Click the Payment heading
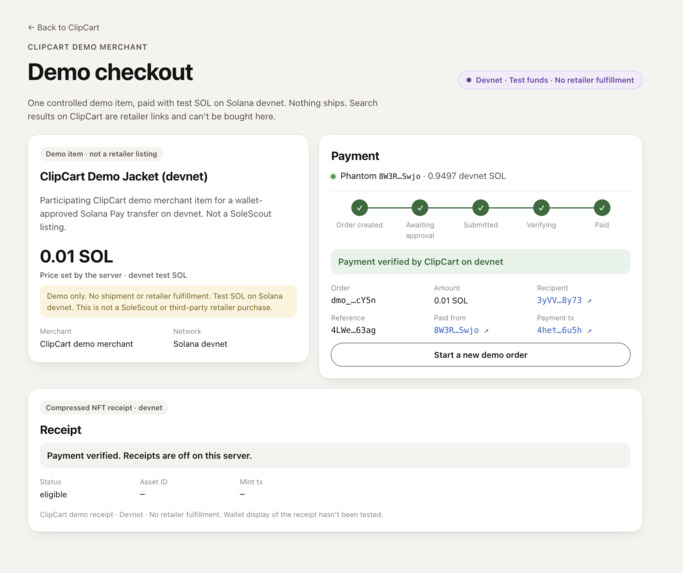Screen dimensions: 683x573 [x=355, y=156]
